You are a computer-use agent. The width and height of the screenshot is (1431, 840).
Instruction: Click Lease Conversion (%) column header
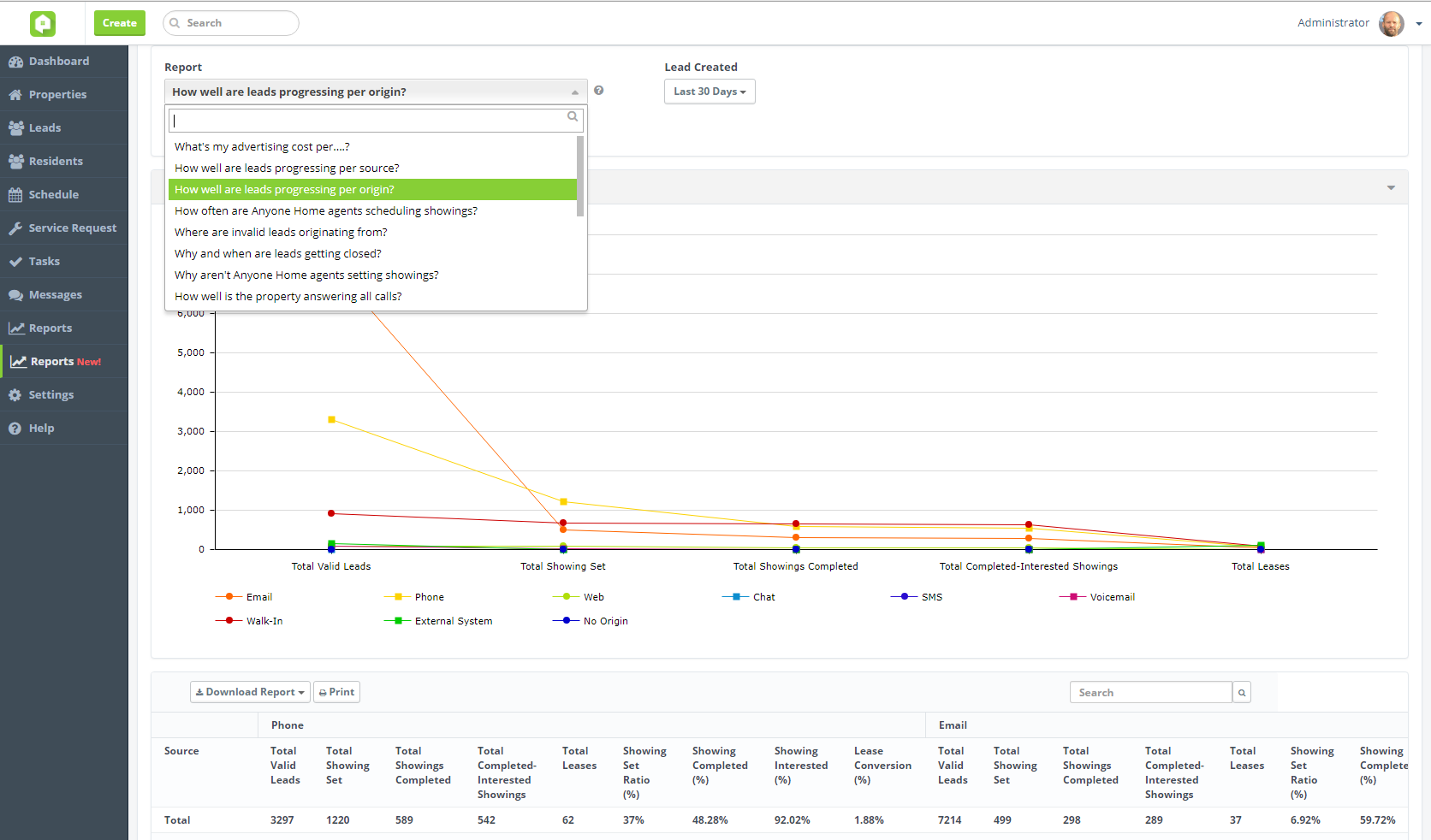(x=882, y=766)
